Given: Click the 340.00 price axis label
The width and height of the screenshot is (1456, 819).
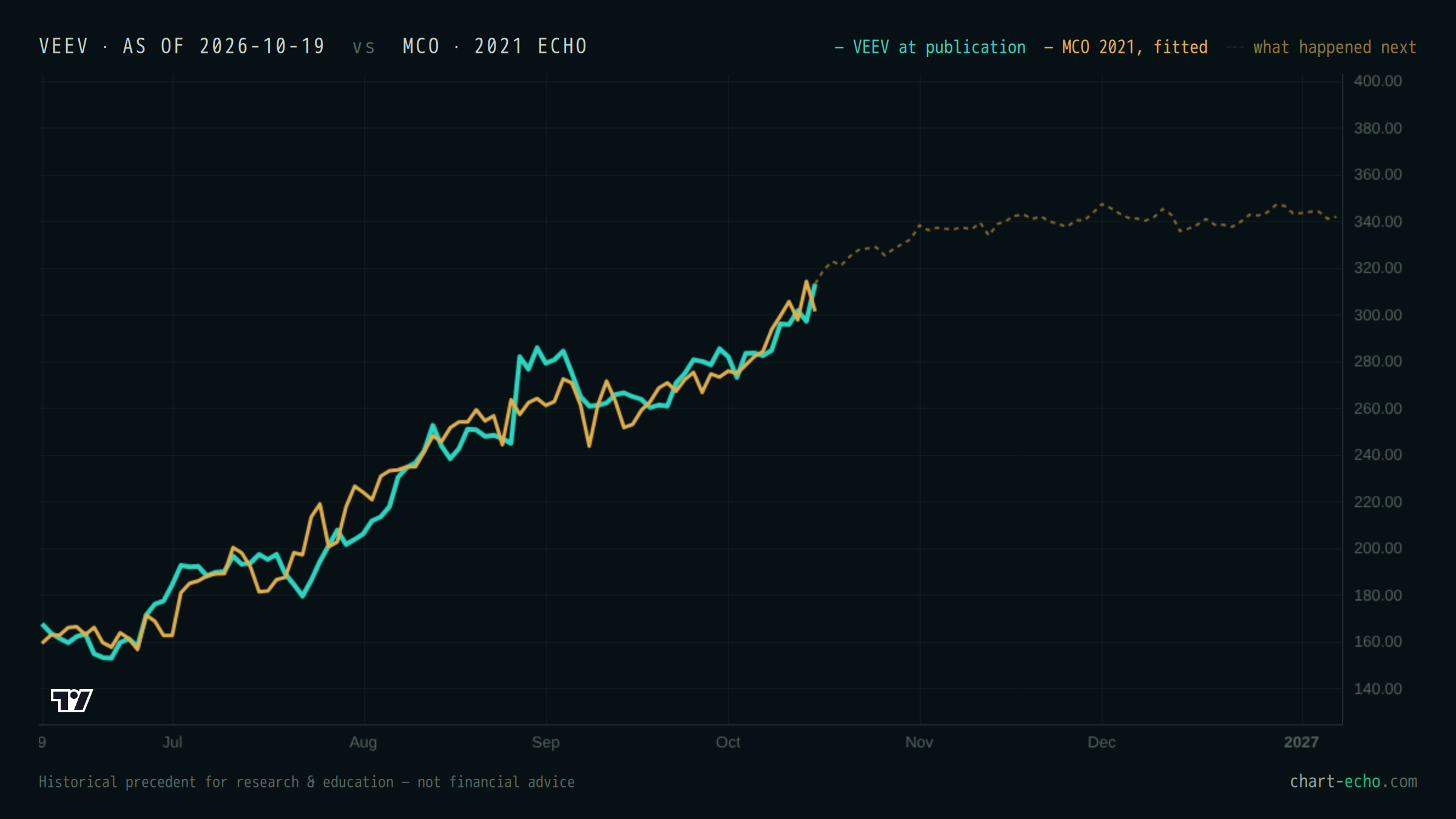Looking at the screenshot, I should click(1378, 222).
